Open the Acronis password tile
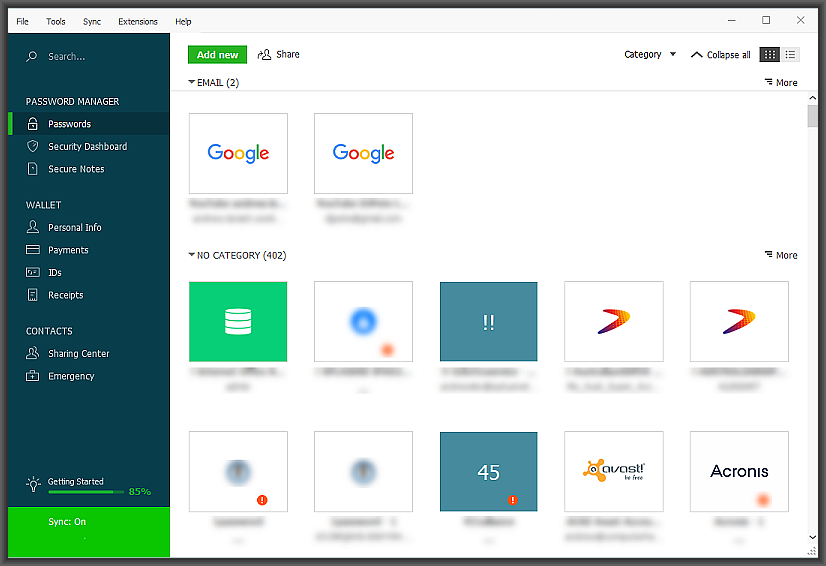 (x=739, y=472)
